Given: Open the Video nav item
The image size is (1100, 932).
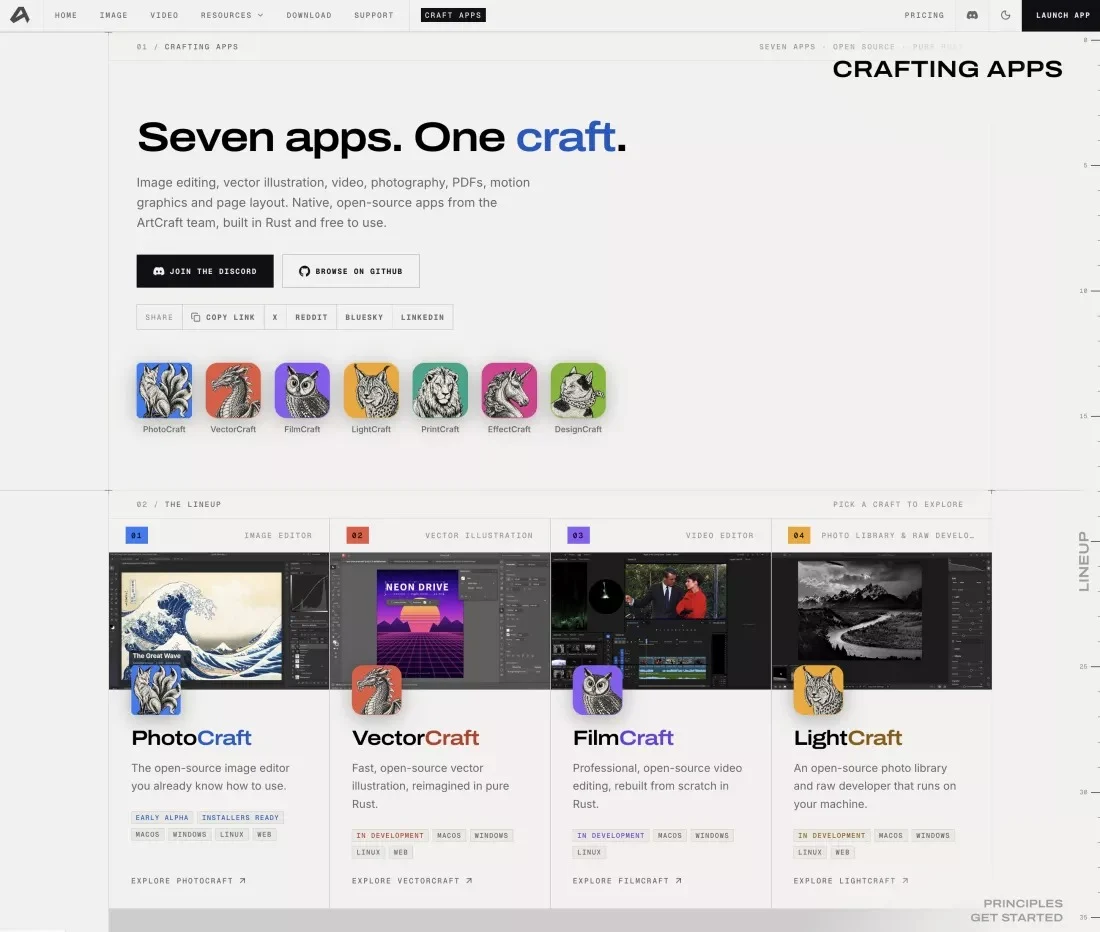Looking at the screenshot, I should tap(164, 15).
